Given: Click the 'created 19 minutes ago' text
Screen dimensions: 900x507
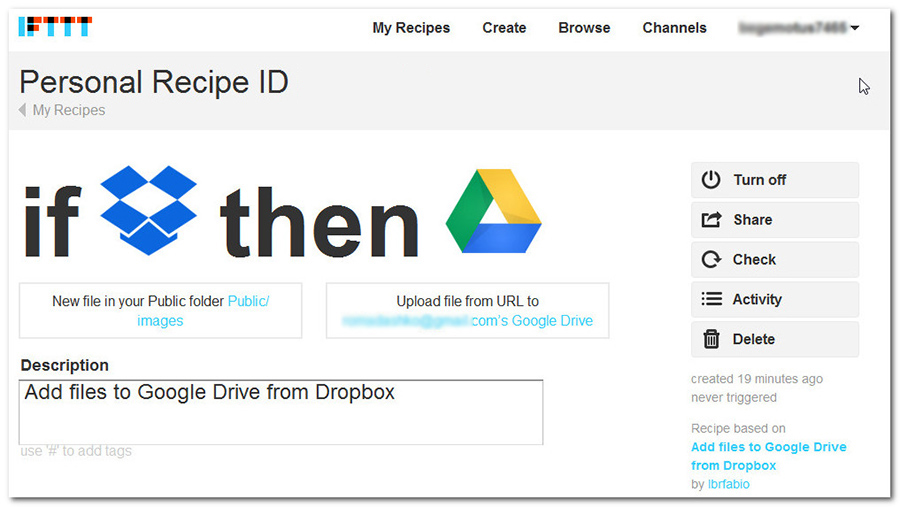Looking at the screenshot, I should pos(757,379).
